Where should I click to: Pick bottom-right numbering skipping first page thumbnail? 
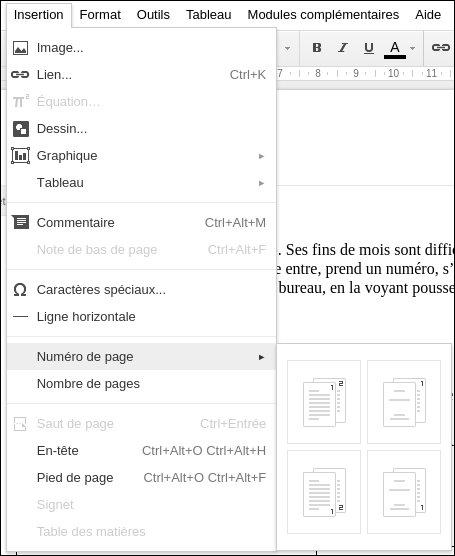(x=404, y=492)
